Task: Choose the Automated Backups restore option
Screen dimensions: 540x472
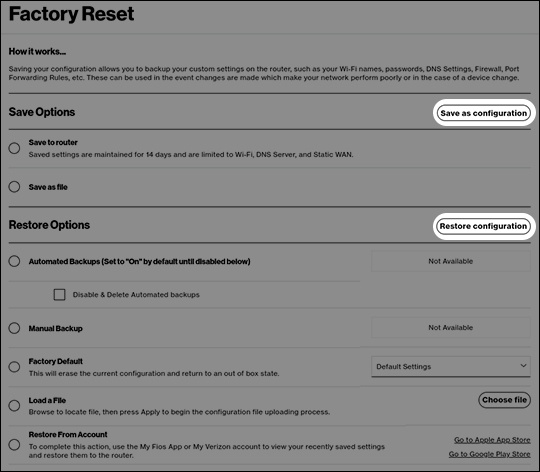Action: pos(14,261)
